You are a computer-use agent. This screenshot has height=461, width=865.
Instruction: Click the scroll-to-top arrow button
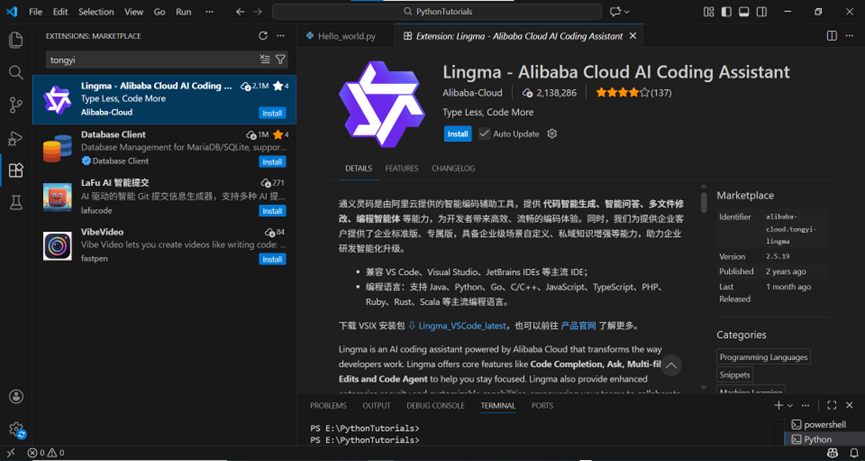click(671, 365)
